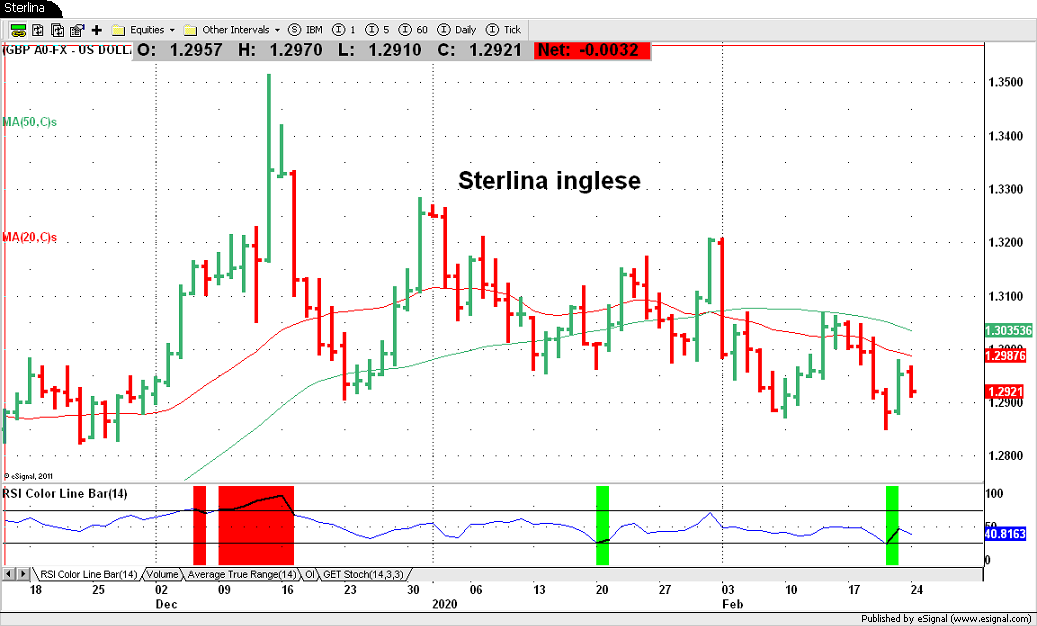The width and height of the screenshot is (1037, 626).
Task: Click the red 1.2921 last price marker
Action: tap(1005, 392)
